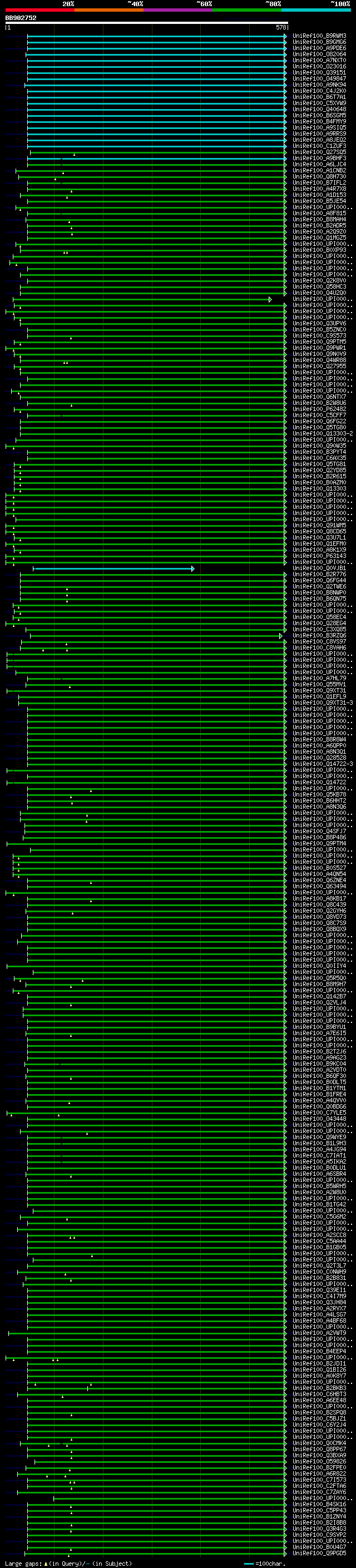The image size is (356, 1568).
Task: Click label UniRef100_A6R822
Action: click(319, 1473)
